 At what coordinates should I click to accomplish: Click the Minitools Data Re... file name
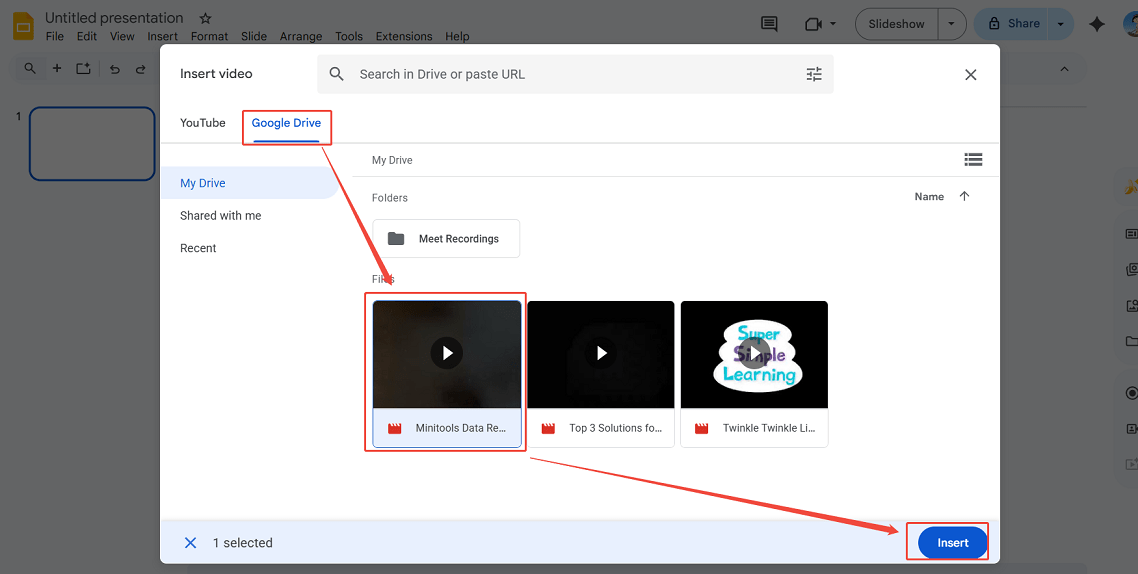click(461, 428)
